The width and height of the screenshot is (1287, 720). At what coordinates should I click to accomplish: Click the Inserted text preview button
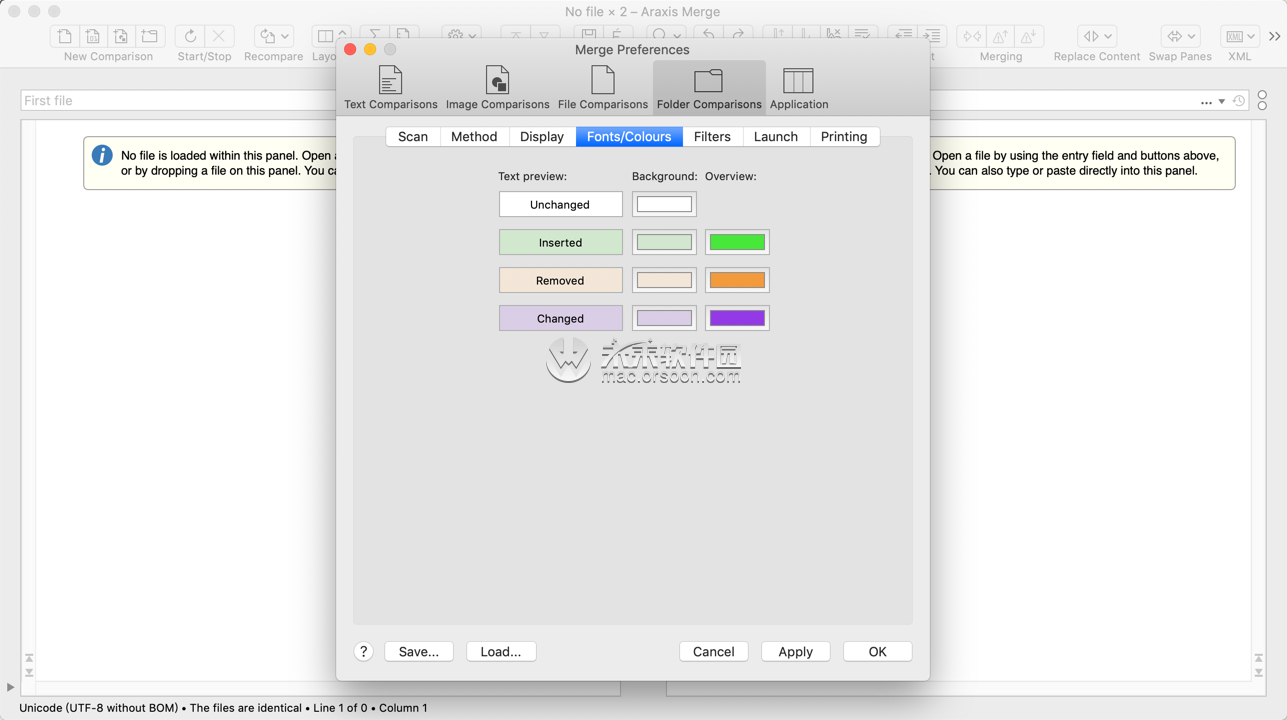pyautogui.click(x=560, y=242)
